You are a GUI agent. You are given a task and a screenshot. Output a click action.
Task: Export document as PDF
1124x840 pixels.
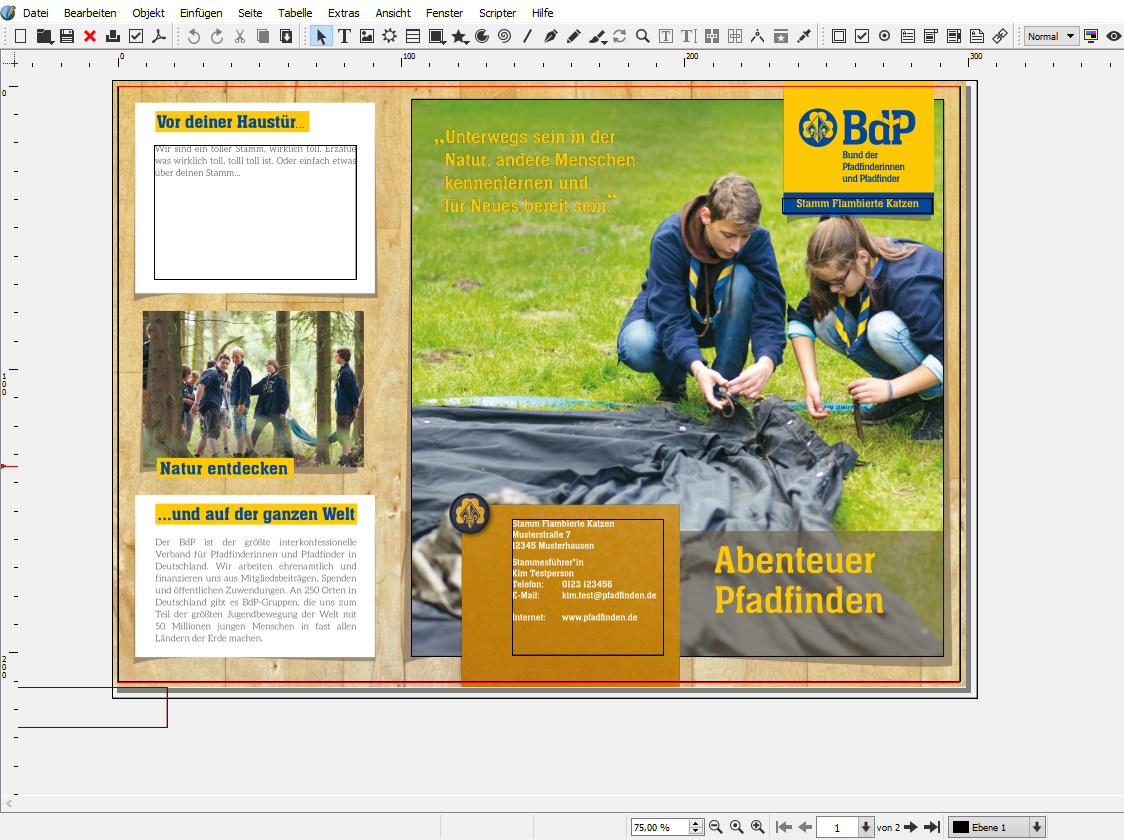pyautogui.click(x=158, y=36)
